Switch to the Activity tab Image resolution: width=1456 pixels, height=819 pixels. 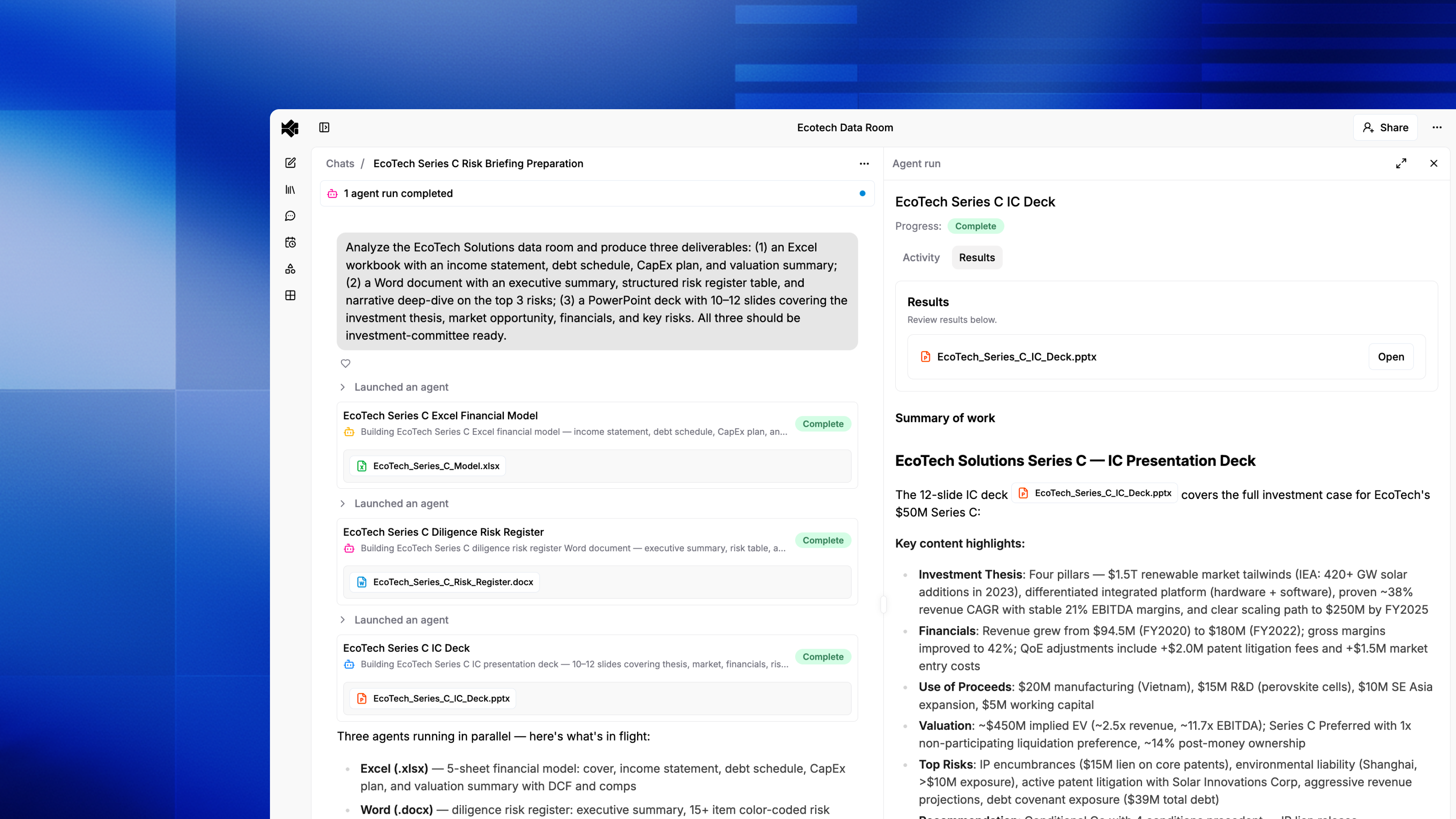click(921, 258)
